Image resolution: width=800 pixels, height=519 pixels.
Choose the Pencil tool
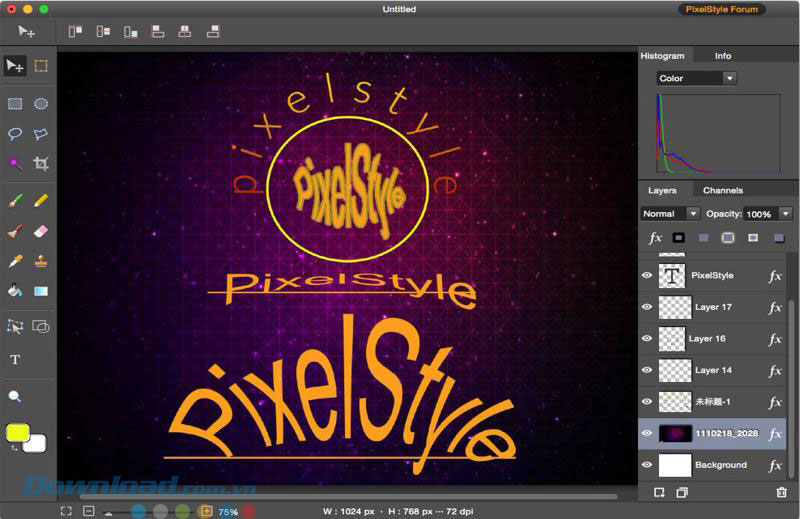click(41, 201)
